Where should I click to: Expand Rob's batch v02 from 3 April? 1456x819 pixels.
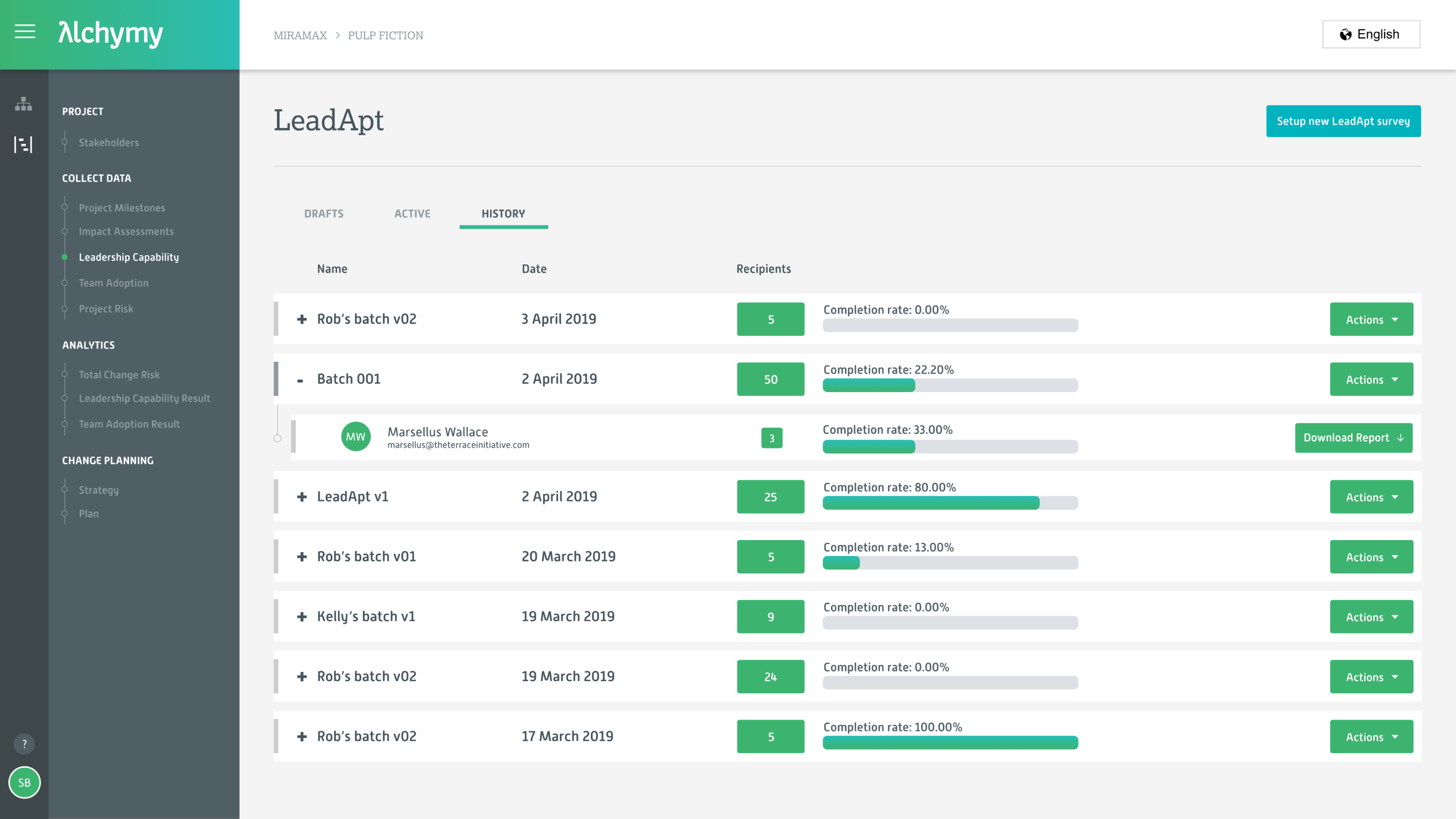[x=301, y=318]
